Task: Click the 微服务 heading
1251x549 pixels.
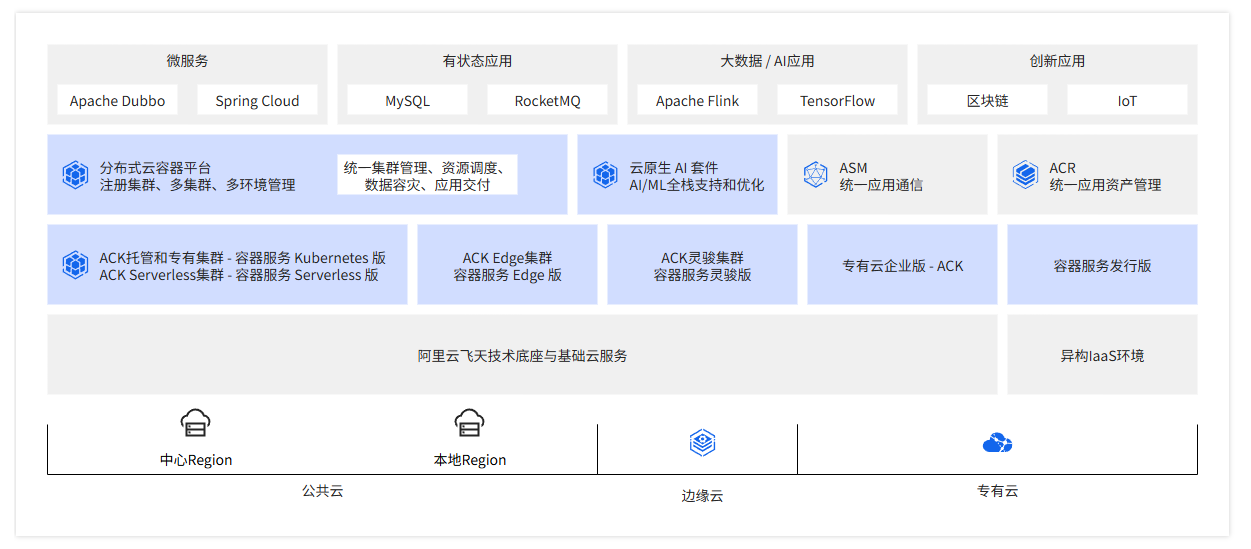Action: [x=187, y=61]
